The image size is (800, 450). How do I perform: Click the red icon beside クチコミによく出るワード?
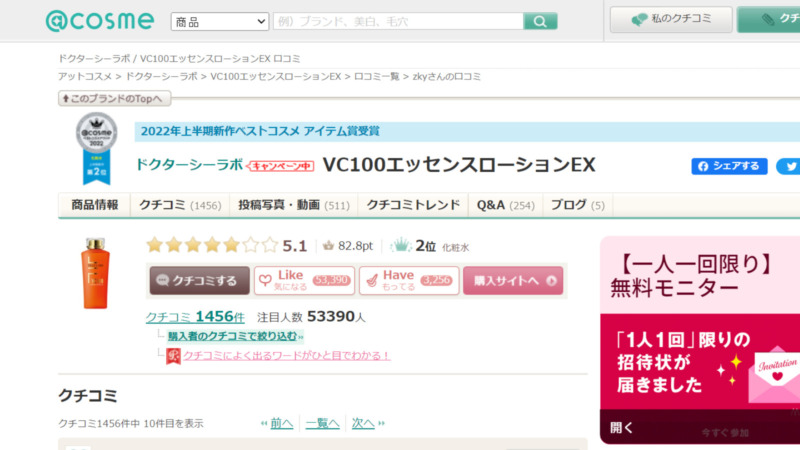173,356
